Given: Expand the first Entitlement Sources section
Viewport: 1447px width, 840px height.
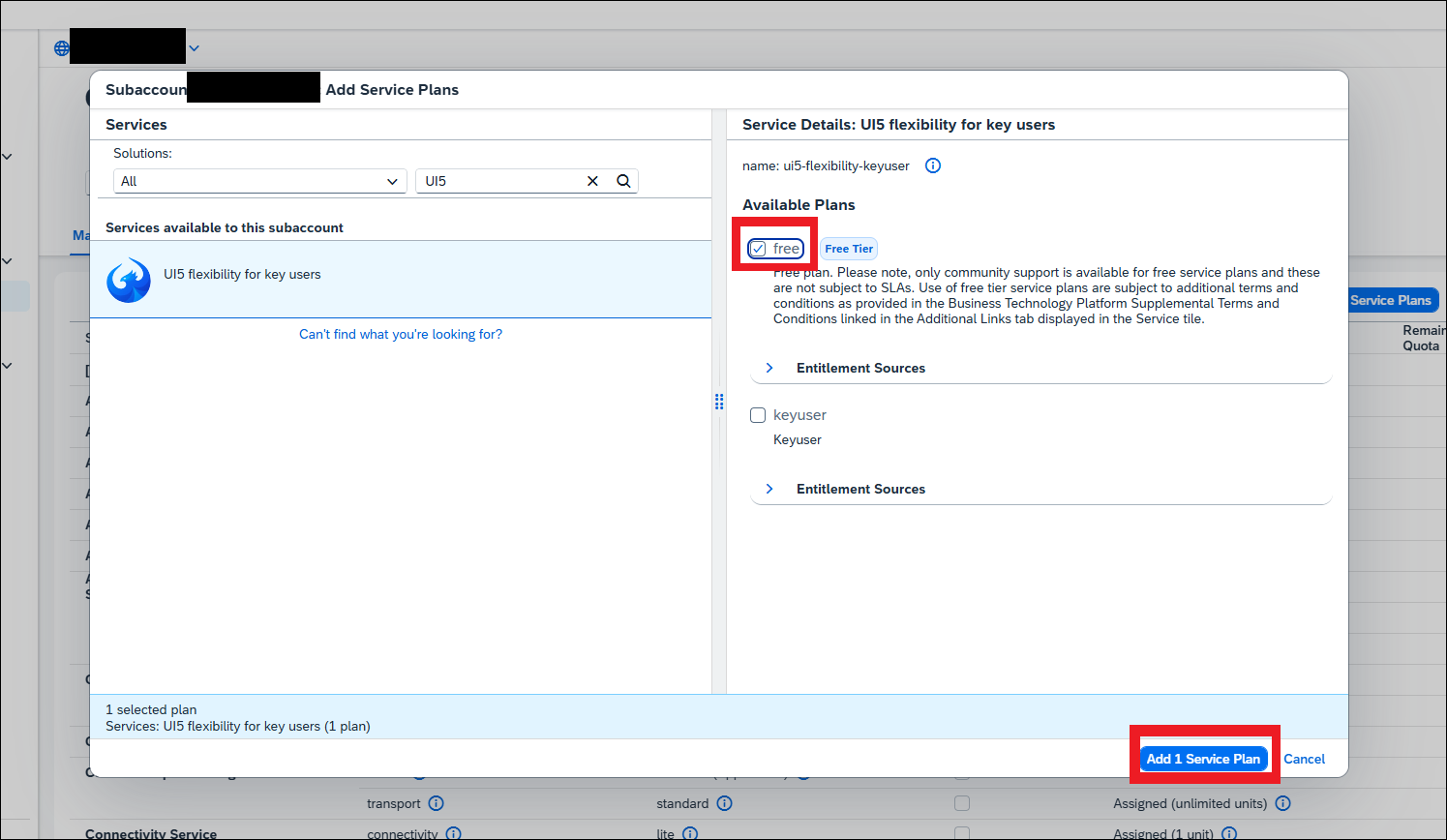Looking at the screenshot, I should tap(769, 368).
